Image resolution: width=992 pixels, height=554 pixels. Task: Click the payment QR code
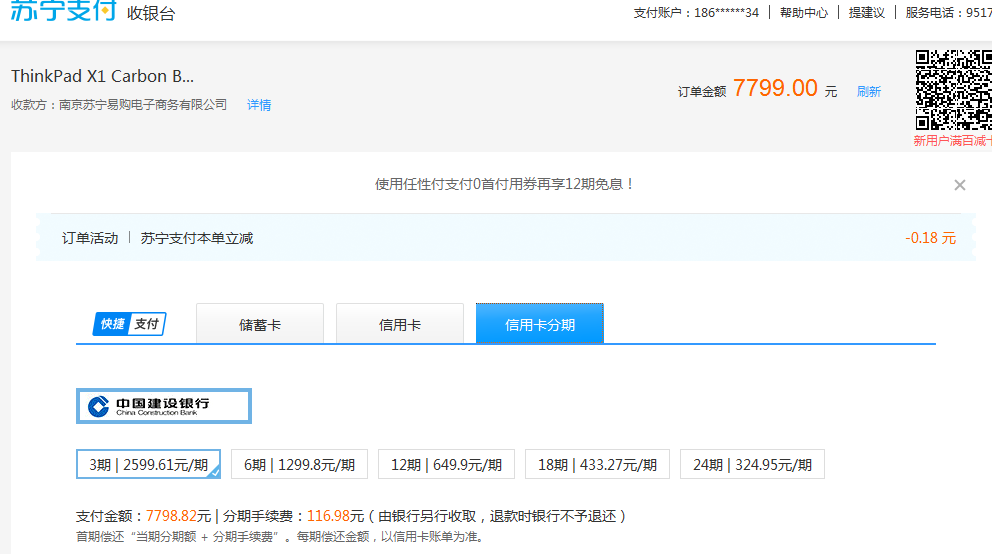[953, 90]
